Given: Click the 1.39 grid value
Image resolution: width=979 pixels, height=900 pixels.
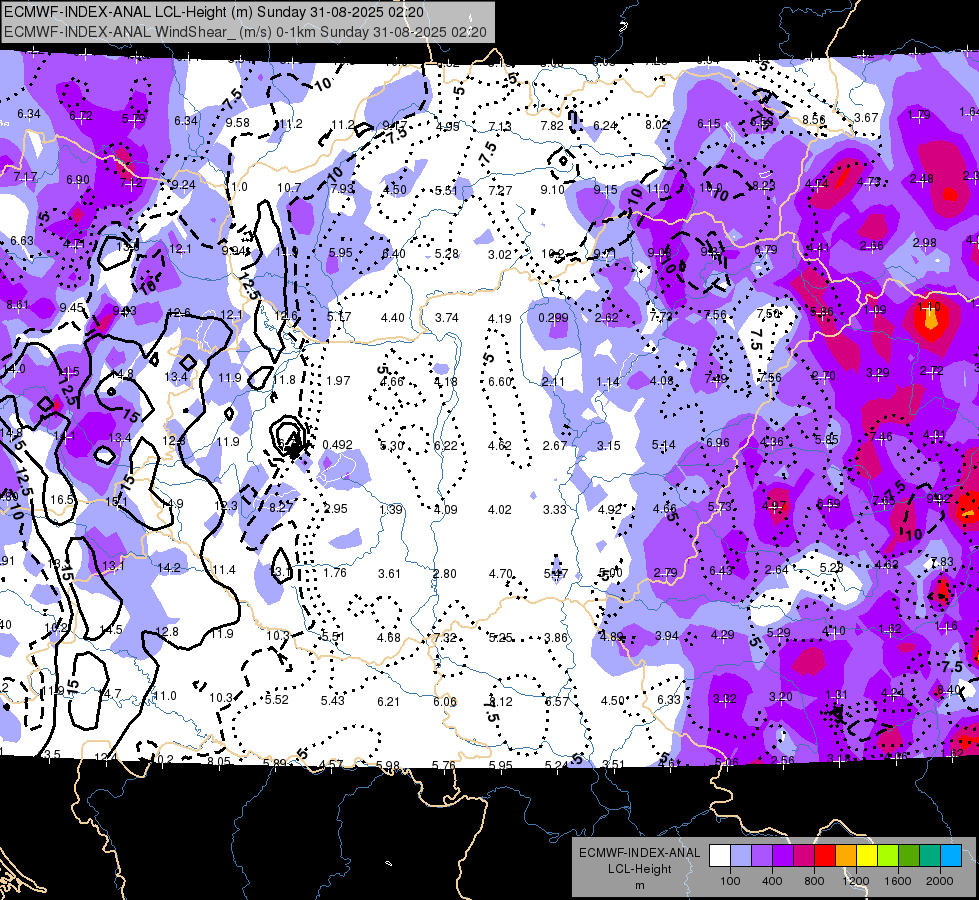Looking at the screenshot, I should click(391, 510).
